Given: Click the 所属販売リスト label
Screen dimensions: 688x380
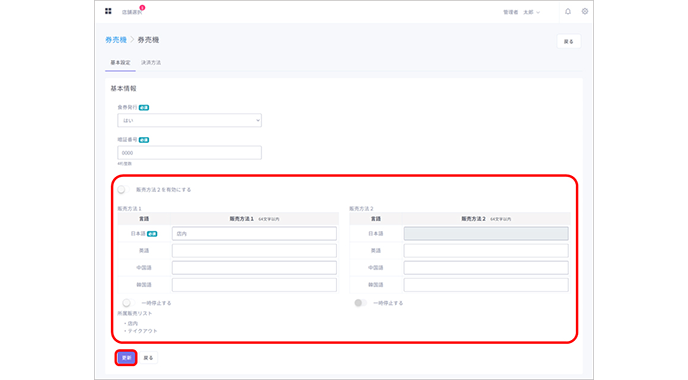Looking at the screenshot, I should point(135,313).
